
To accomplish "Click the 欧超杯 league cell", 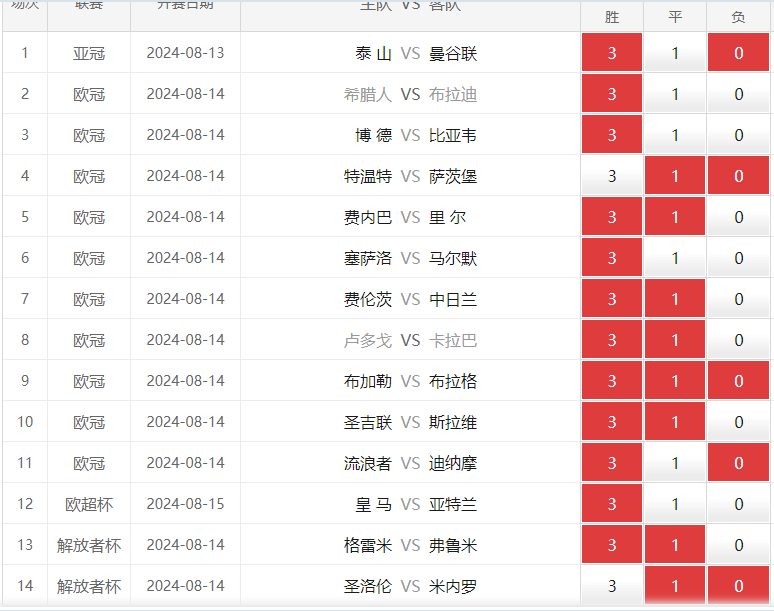I will pyautogui.click(x=89, y=504).
